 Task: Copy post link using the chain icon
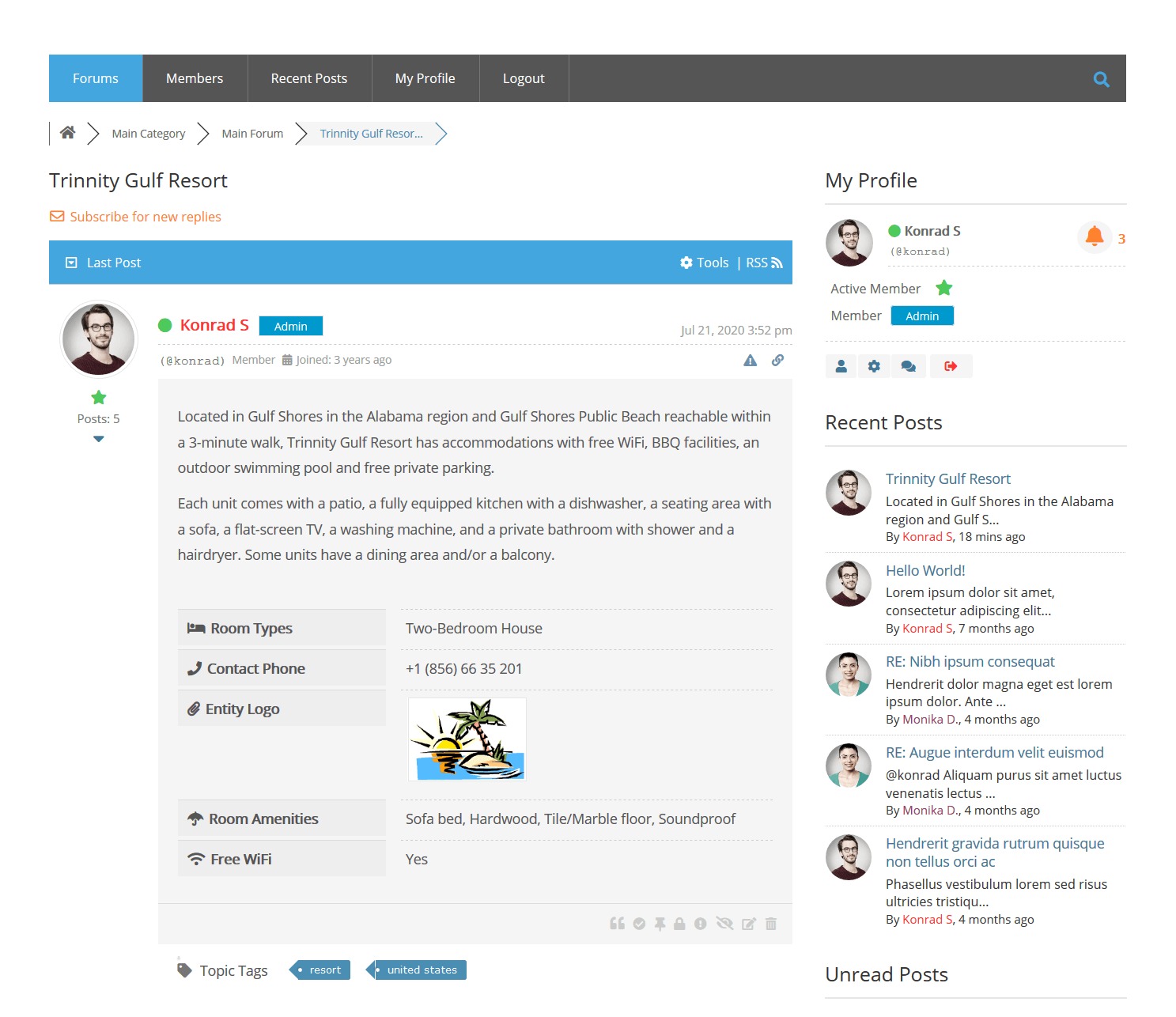coord(777,361)
